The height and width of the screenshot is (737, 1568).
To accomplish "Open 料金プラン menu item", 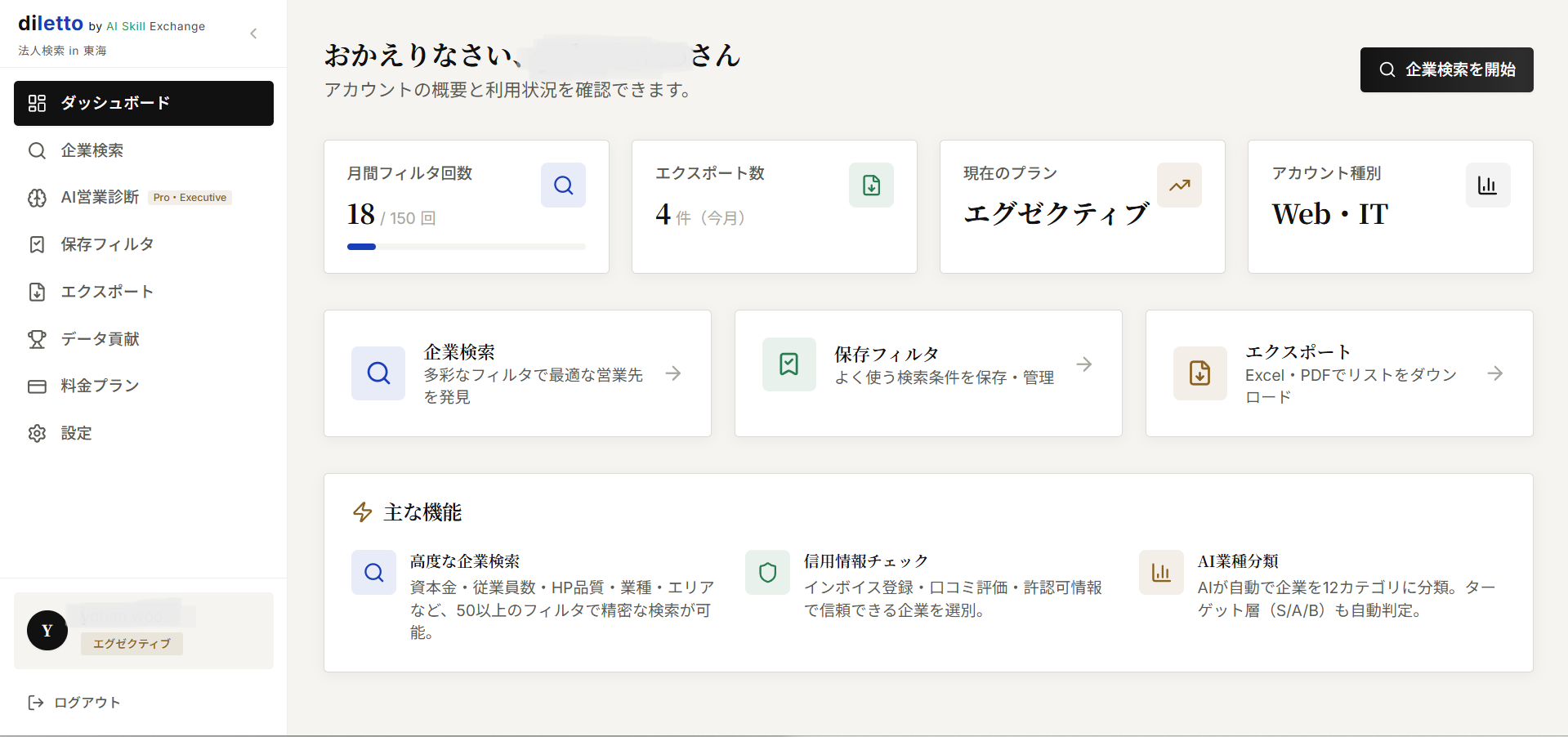I will (x=144, y=386).
